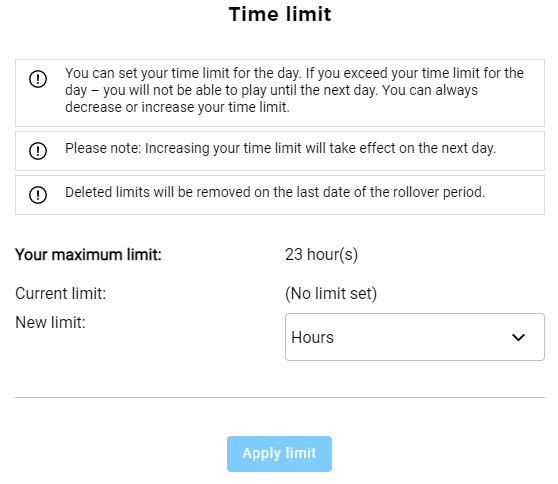This screenshot has height=484, width=558.
Task: Select the '(No limit set)' text
Action: point(331,294)
